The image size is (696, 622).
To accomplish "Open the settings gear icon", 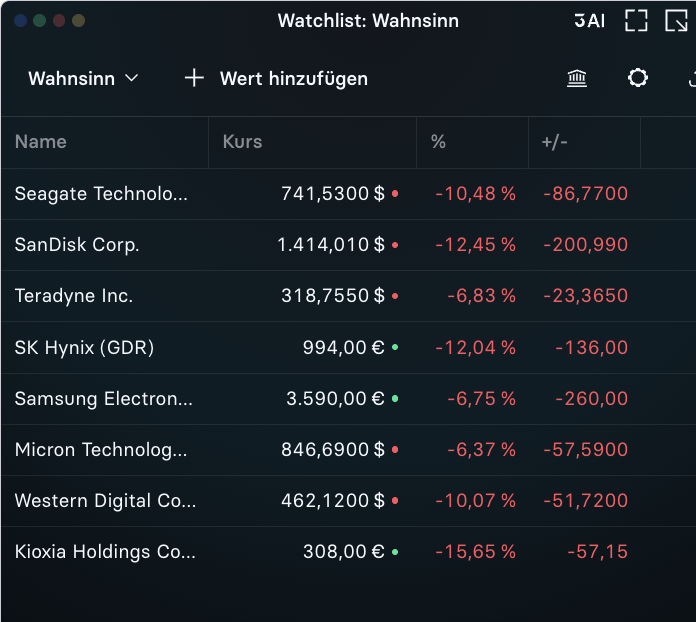I will click(x=638, y=78).
